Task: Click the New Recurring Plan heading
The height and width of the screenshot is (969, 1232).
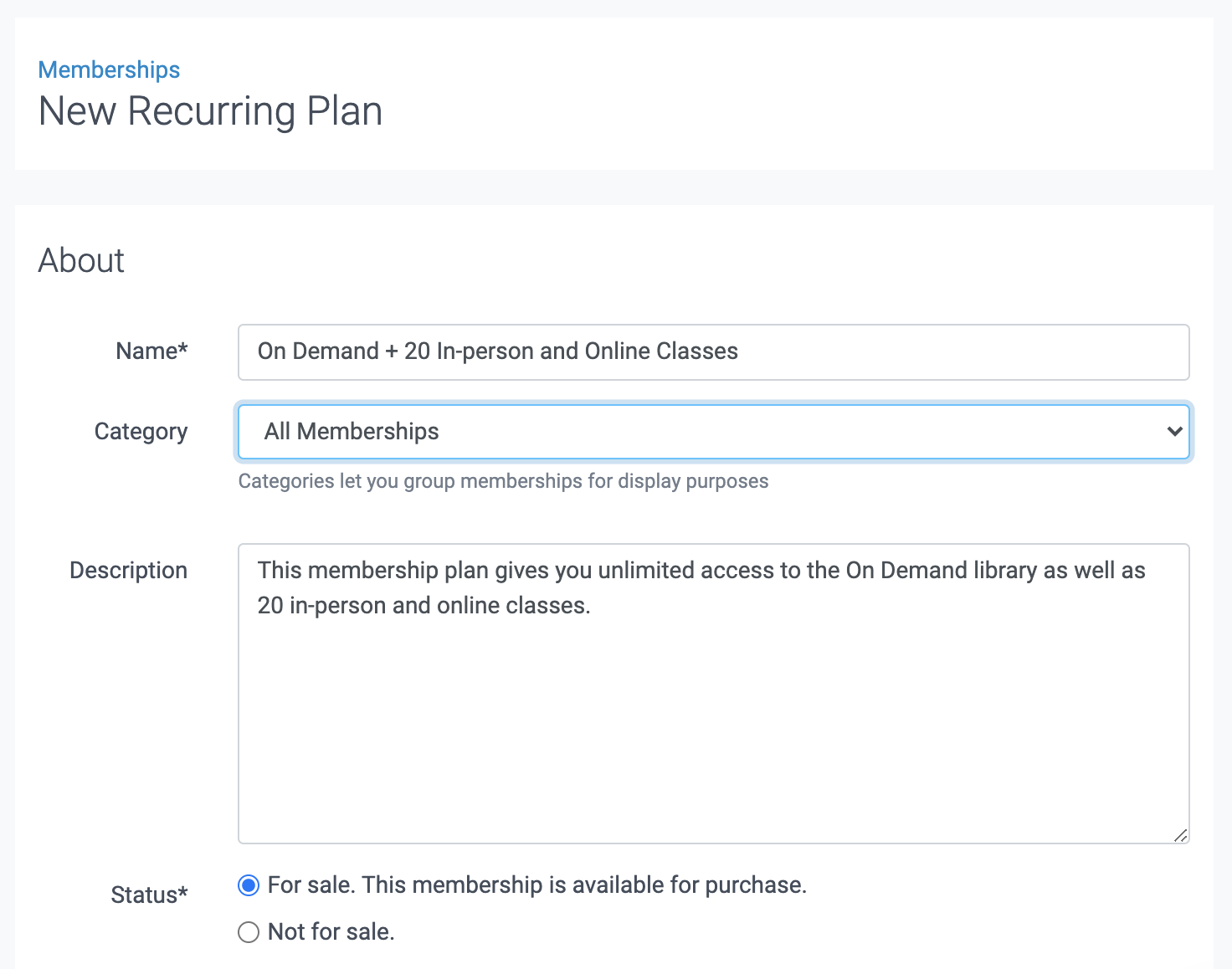Action: pyautogui.click(x=210, y=110)
